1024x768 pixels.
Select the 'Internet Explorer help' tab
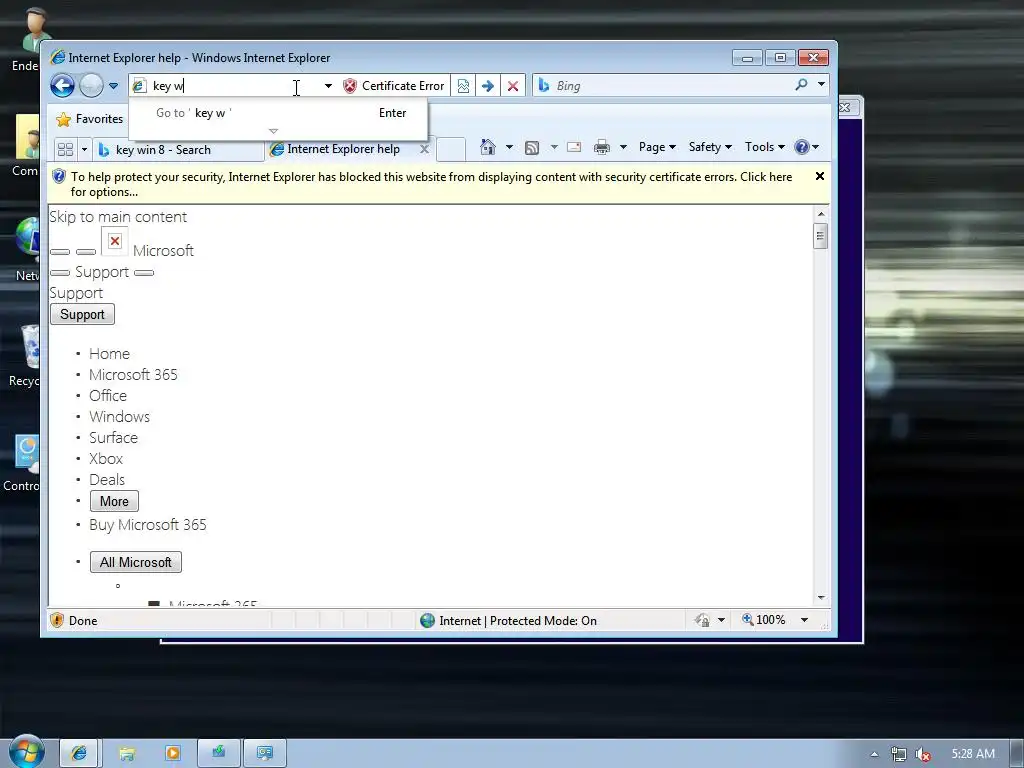tap(344, 149)
